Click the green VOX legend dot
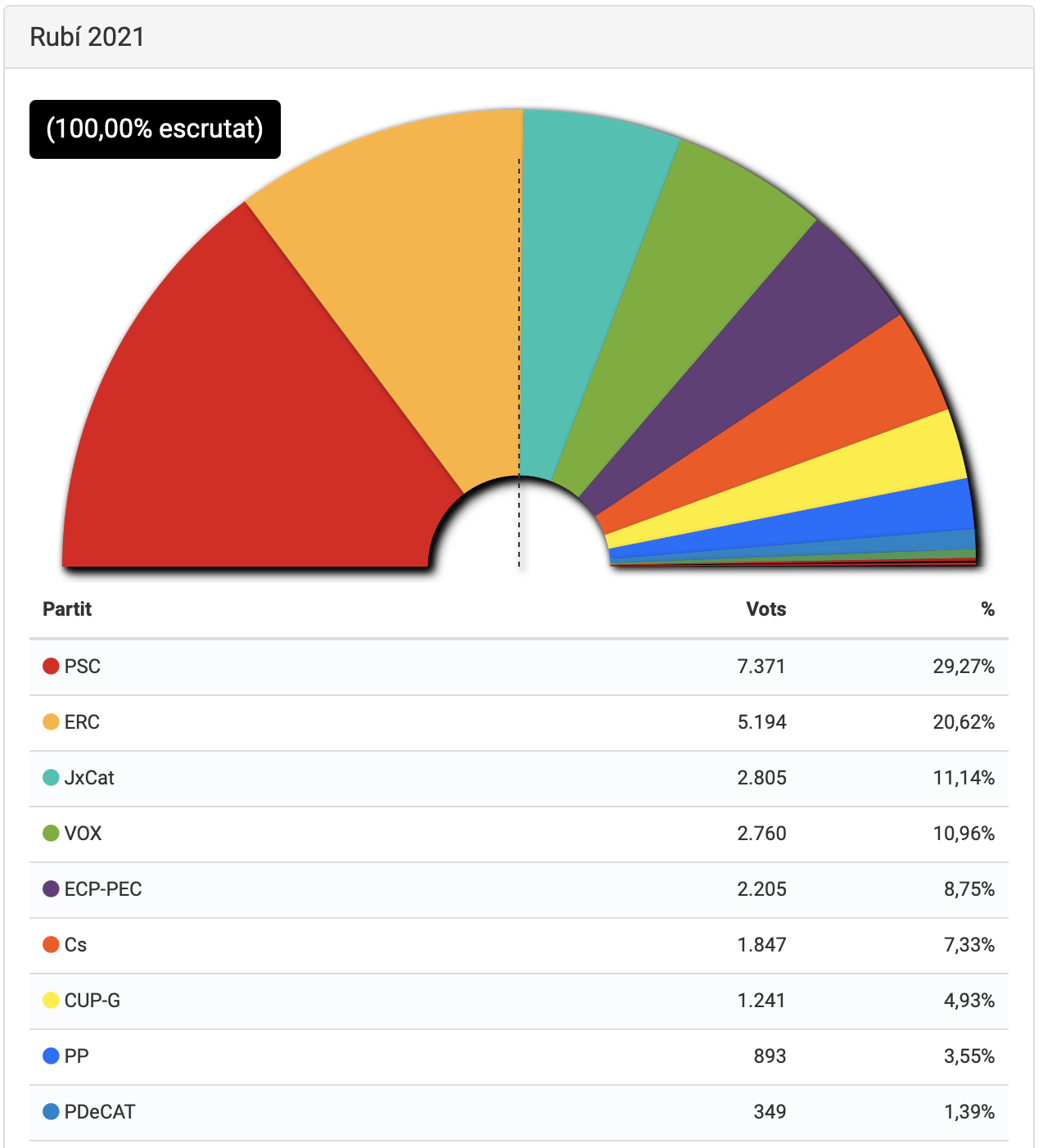 pos(51,834)
